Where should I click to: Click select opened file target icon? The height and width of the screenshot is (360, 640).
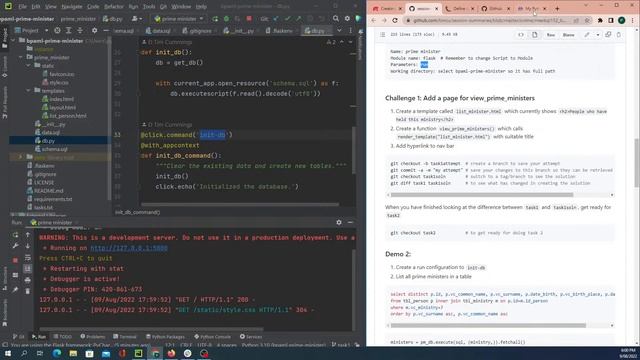[57, 31]
